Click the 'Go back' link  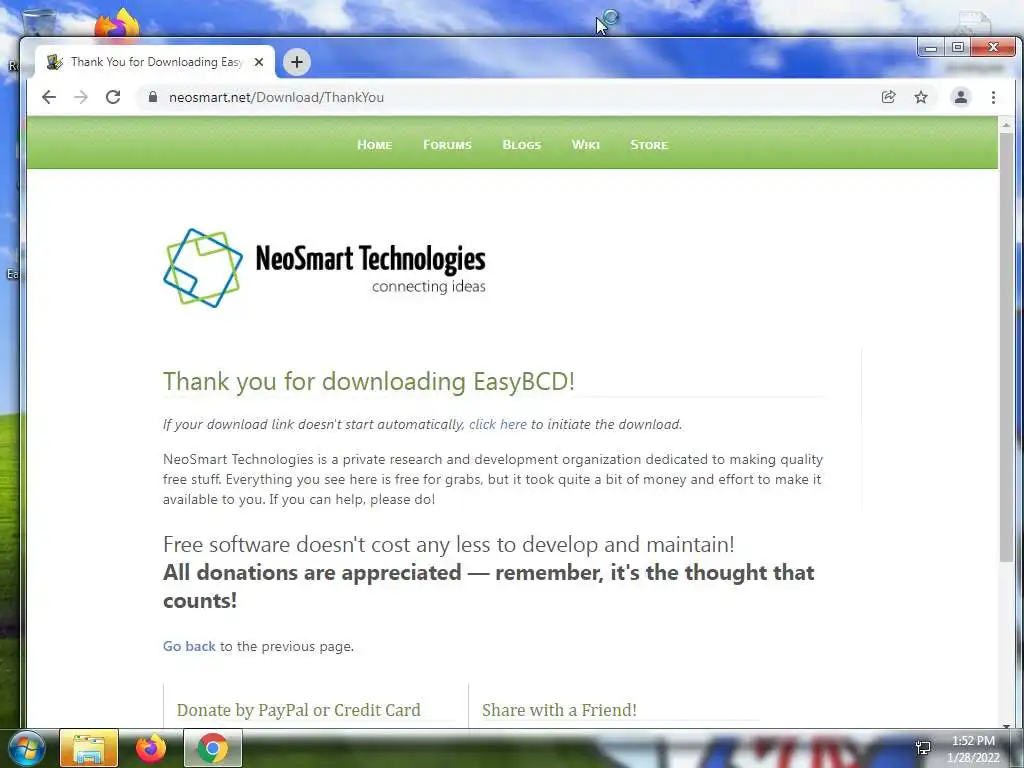click(189, 647)
